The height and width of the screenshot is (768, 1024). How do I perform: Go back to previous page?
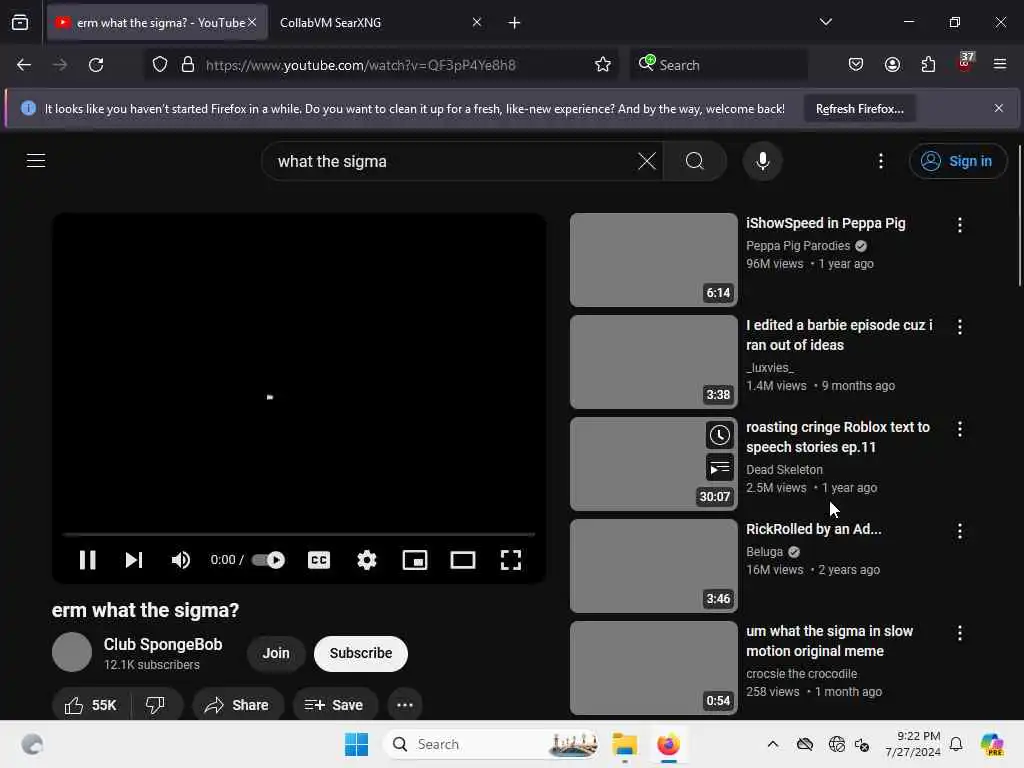click(x=24, y=65)
